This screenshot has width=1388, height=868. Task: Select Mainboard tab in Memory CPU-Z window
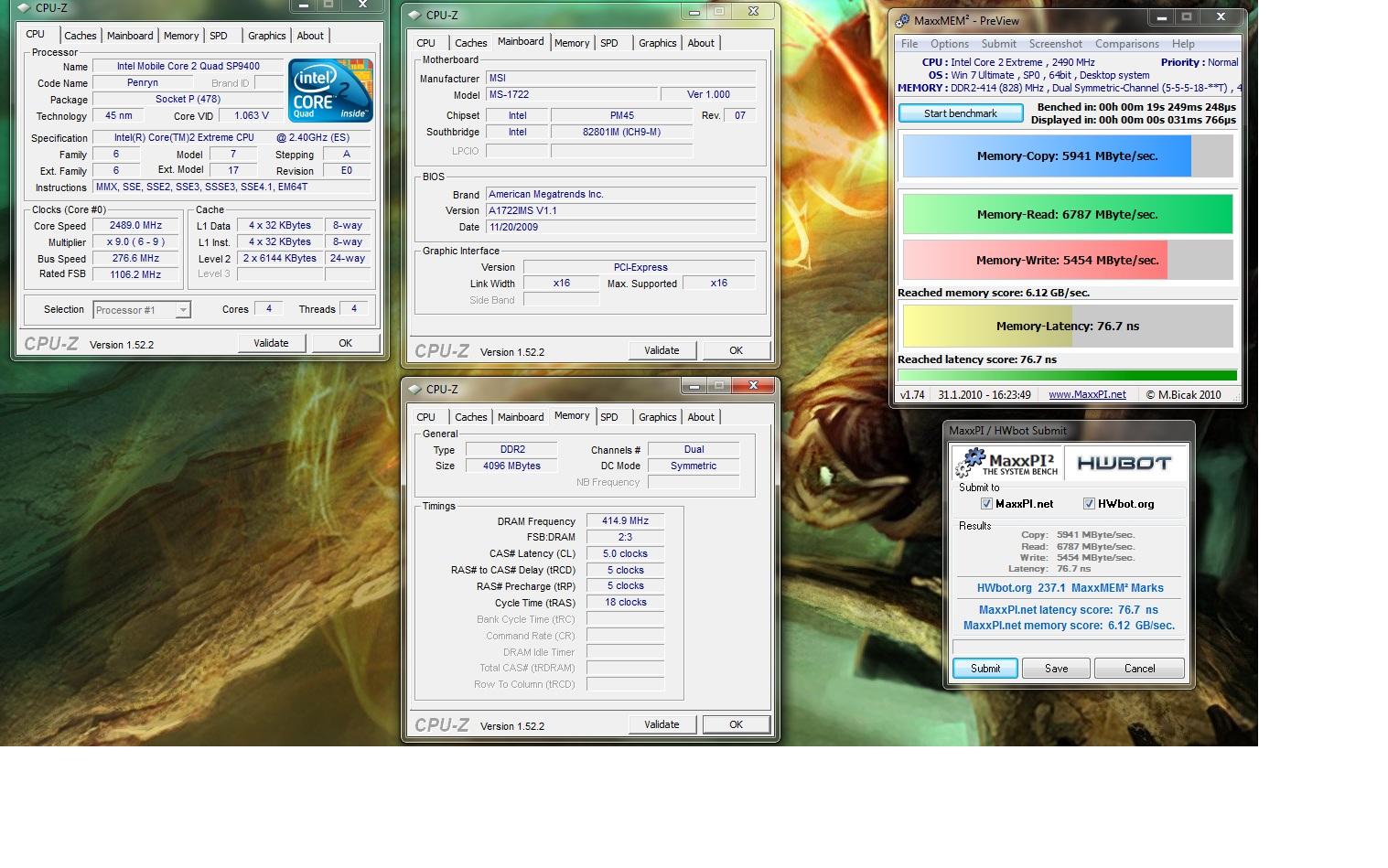tap(521, 417)
